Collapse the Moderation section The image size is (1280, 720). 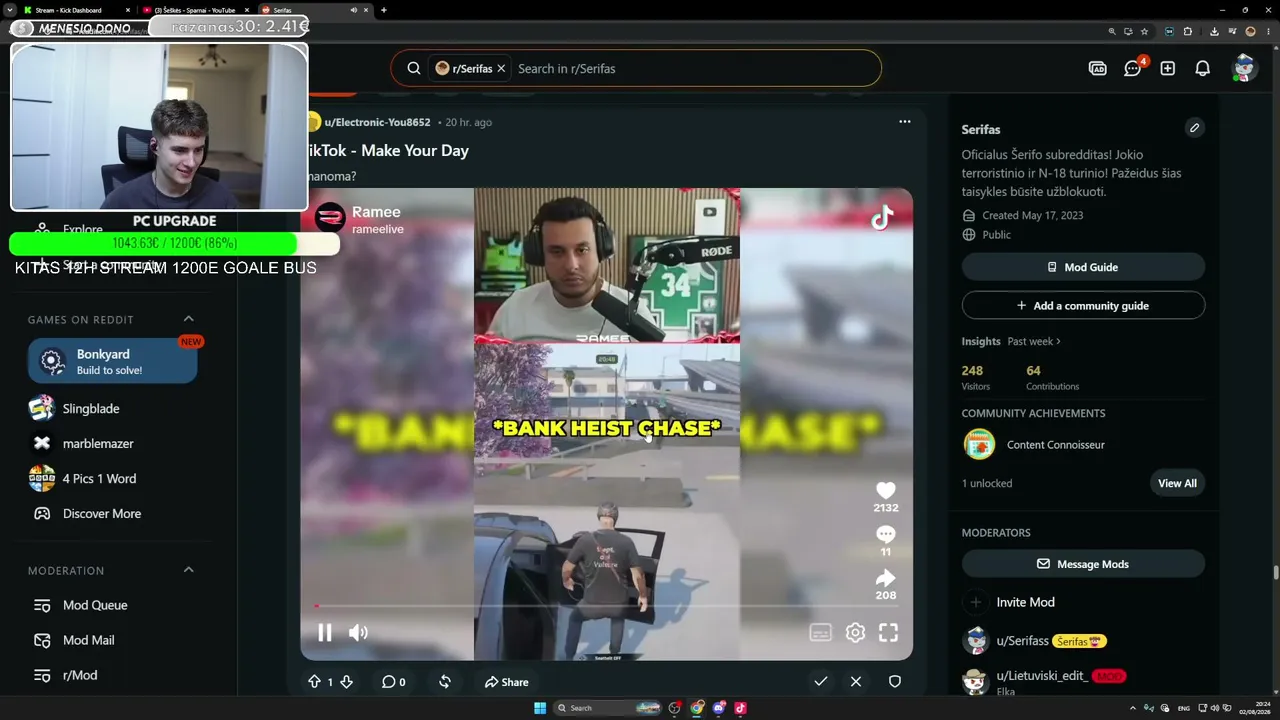pyautogui.click(x=188, y=570)
